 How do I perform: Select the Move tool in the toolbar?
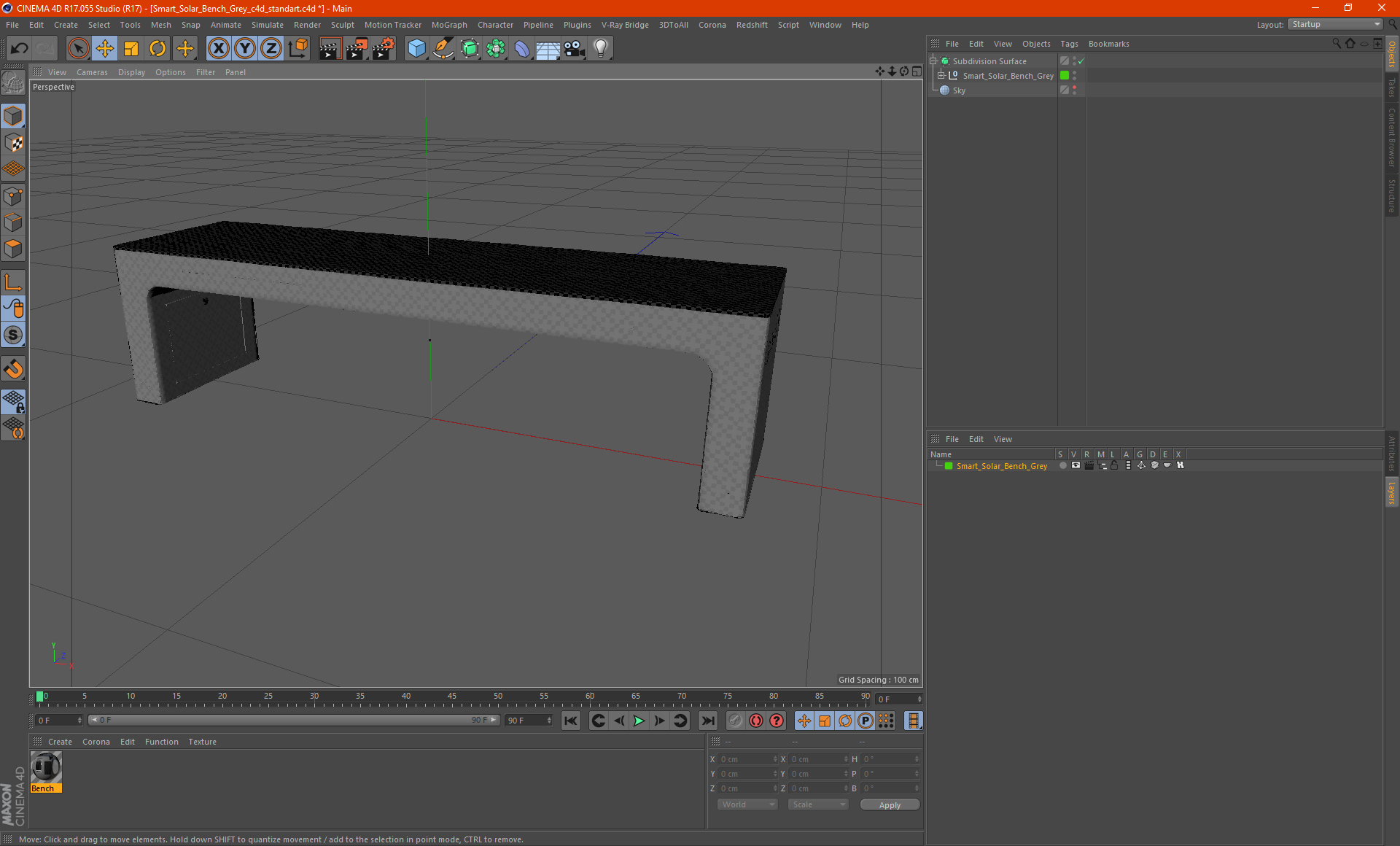[105, 49]
